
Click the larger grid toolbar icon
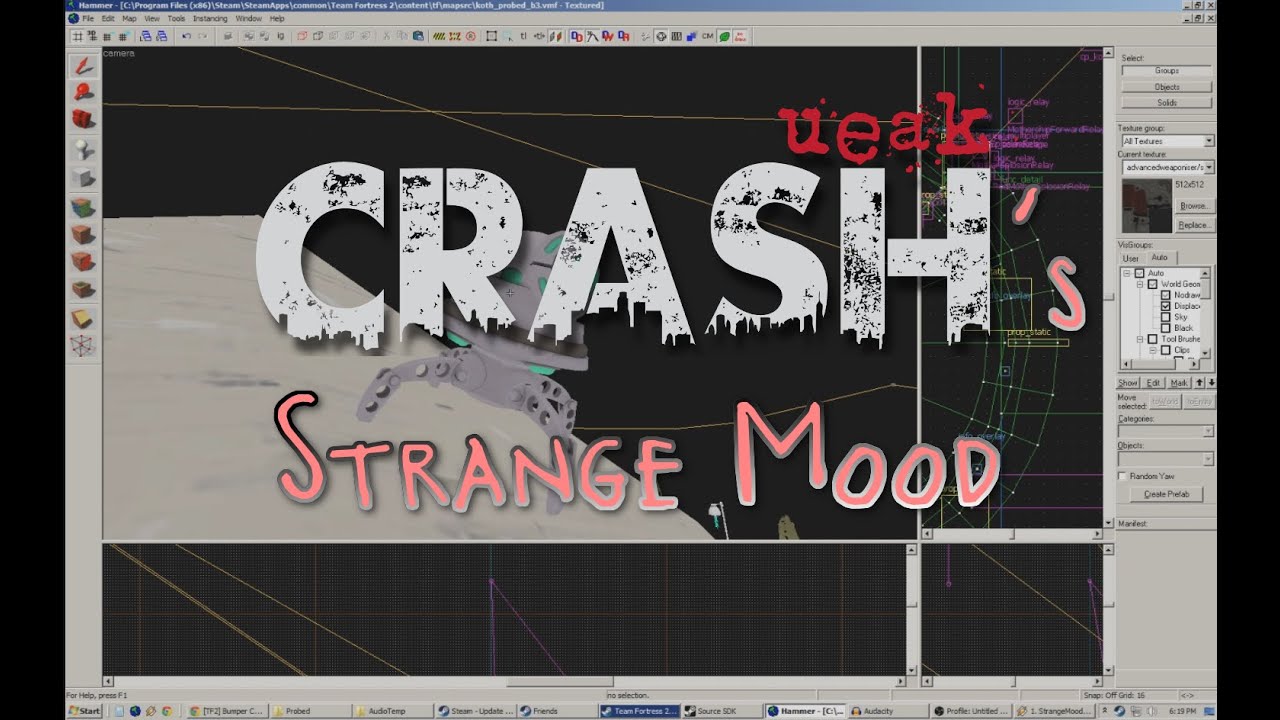pyautogui.click(x=122, y=36)
